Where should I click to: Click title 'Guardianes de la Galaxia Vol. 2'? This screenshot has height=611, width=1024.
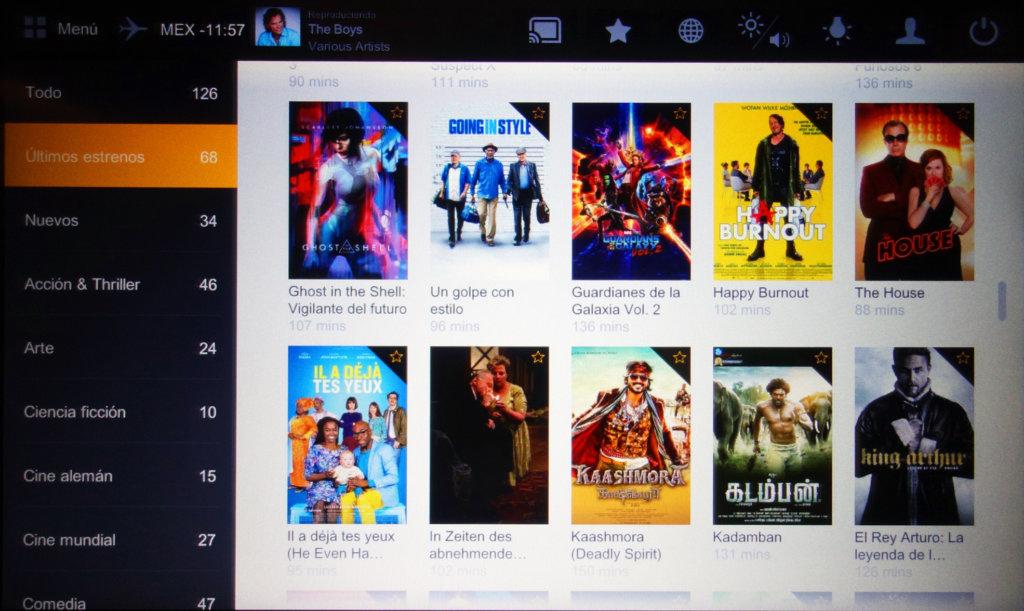click(626, 300)
